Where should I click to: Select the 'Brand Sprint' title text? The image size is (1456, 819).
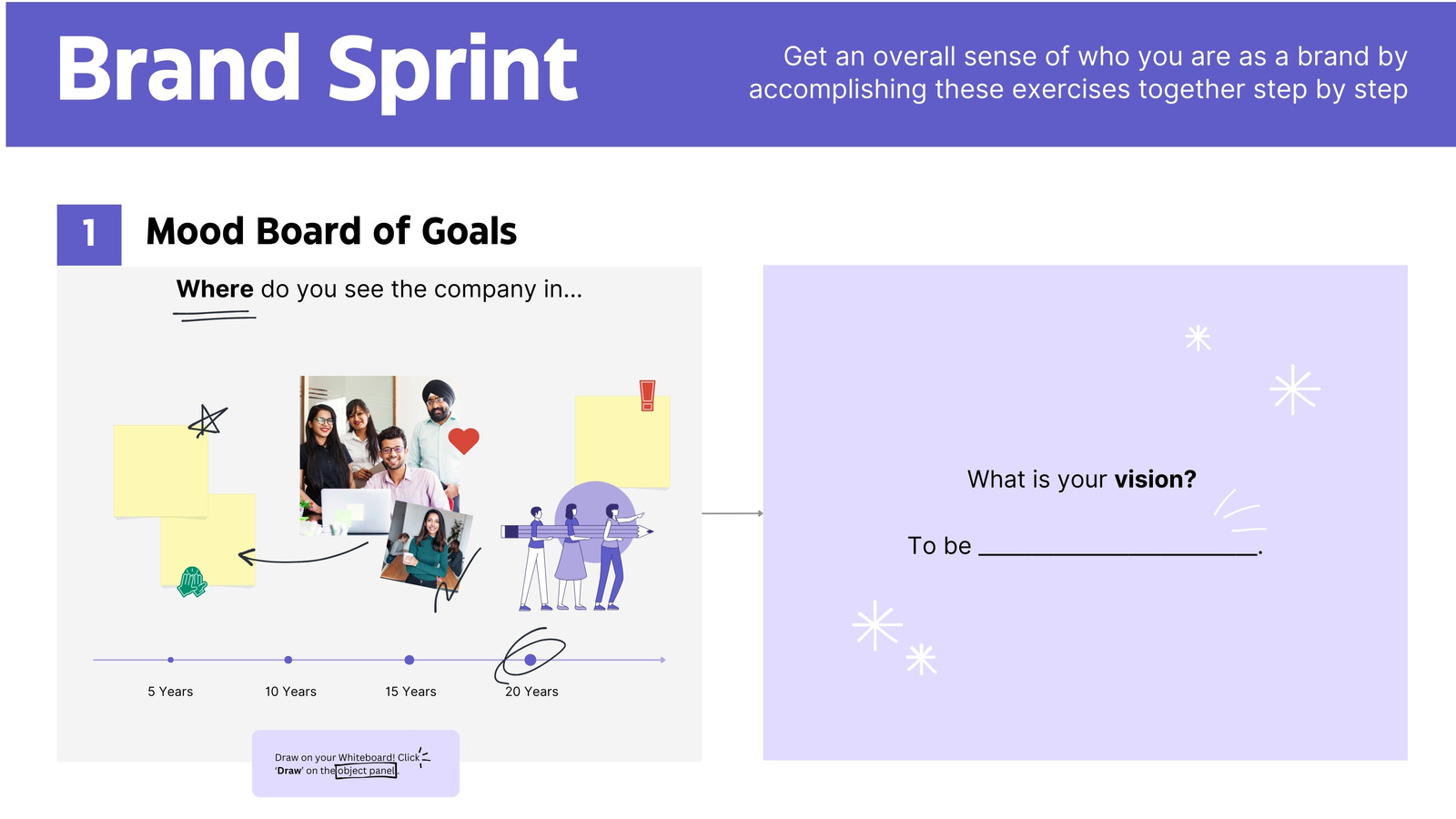click(x=317, y=70)
